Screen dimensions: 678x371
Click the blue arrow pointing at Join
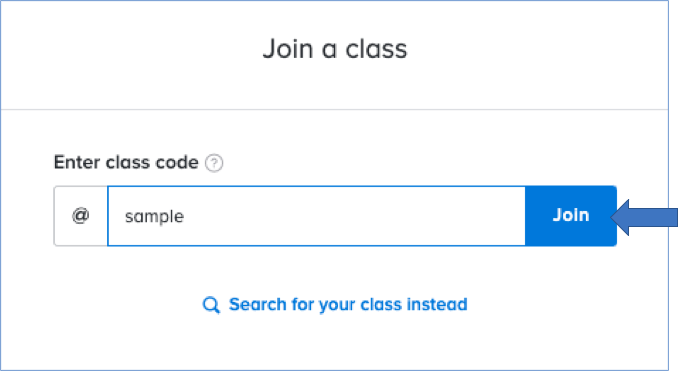644,217
